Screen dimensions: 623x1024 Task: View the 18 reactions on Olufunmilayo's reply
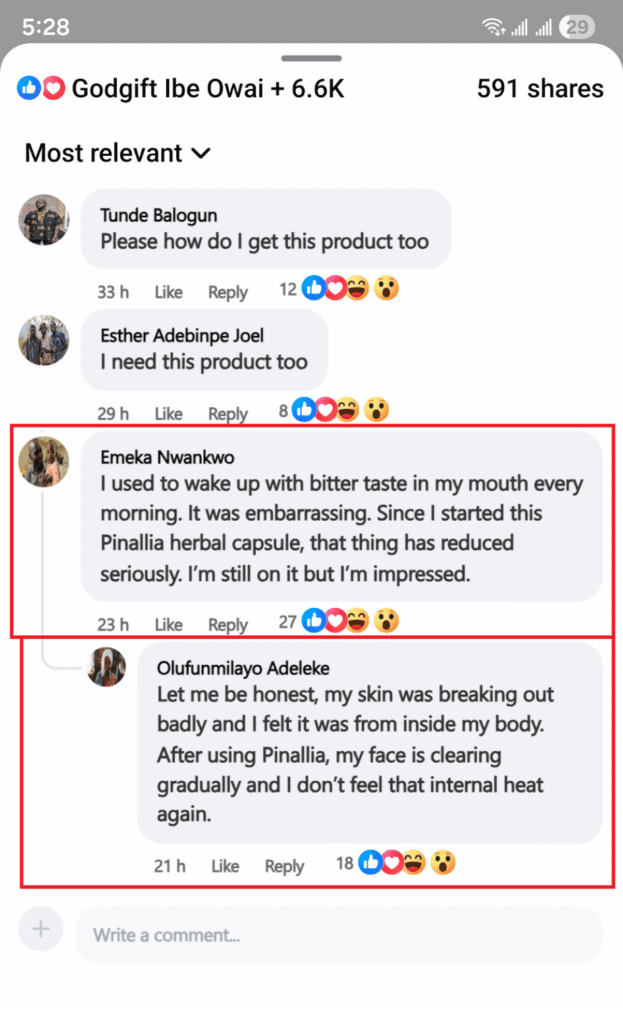[x=396, y=863]
